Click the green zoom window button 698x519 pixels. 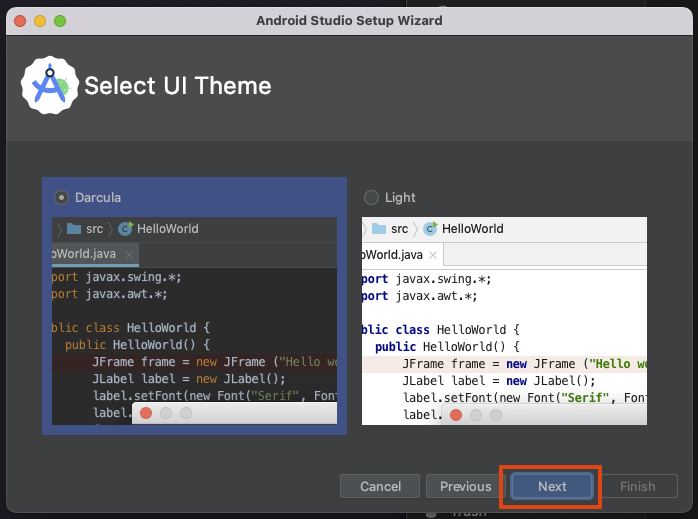click(x=60, y=21)
